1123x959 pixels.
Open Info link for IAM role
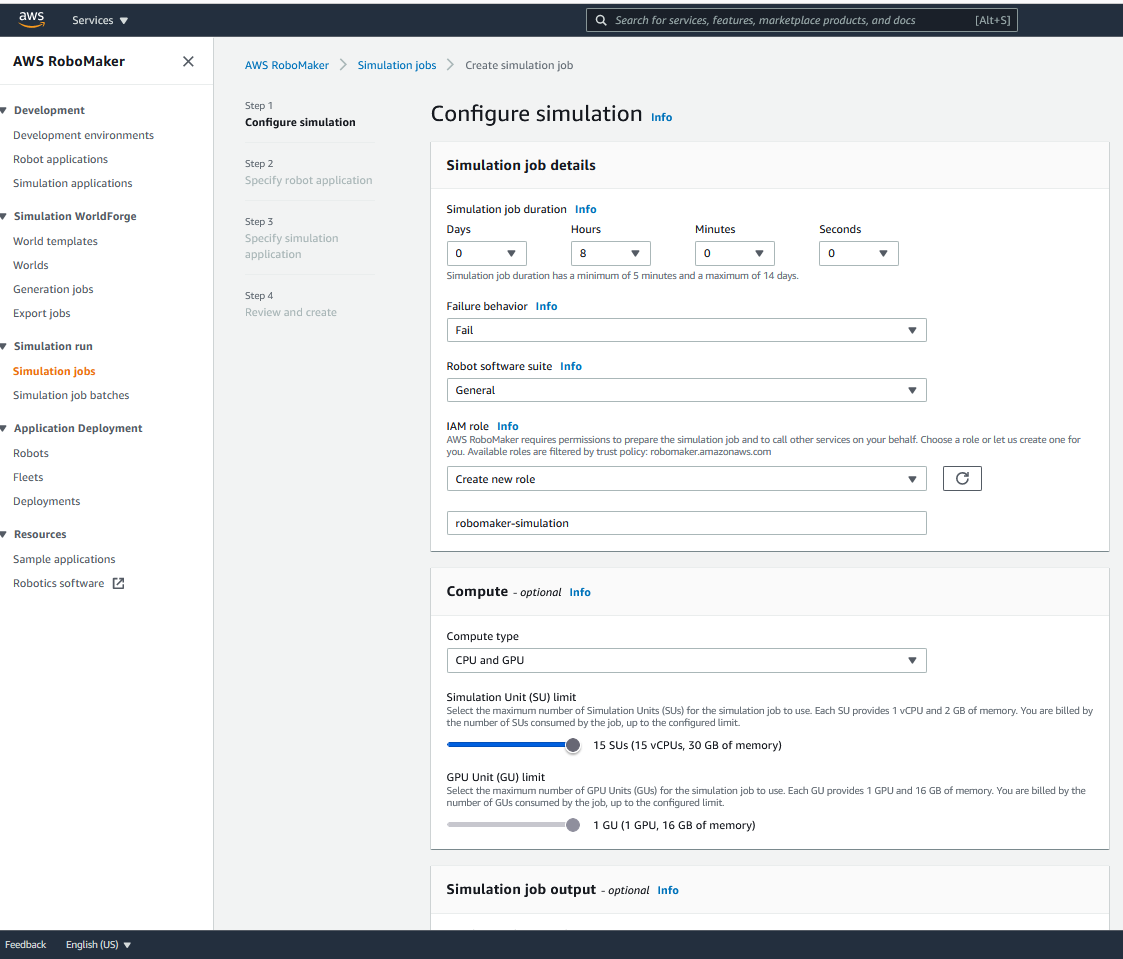[x=507, y=427]
